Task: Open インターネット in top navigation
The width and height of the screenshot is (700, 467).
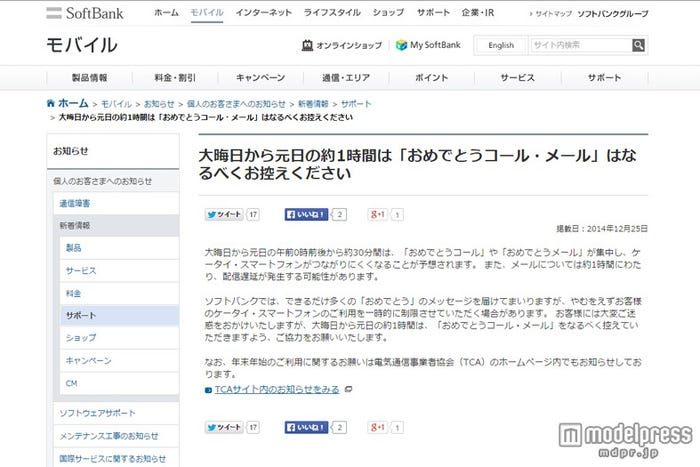Action: point(263,13)
